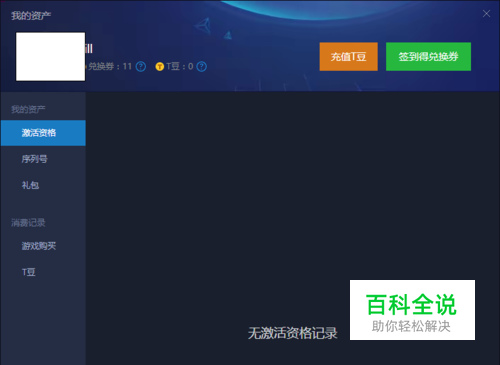Open help icon next to T豆 balance
Viewport: 500px width, 365px height.
pyautogui.click(x=201, y=67)
